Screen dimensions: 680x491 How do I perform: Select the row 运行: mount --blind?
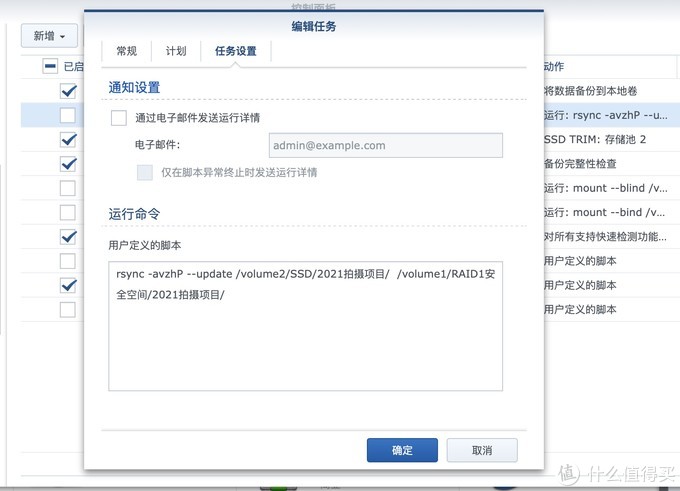pos(606,188)
